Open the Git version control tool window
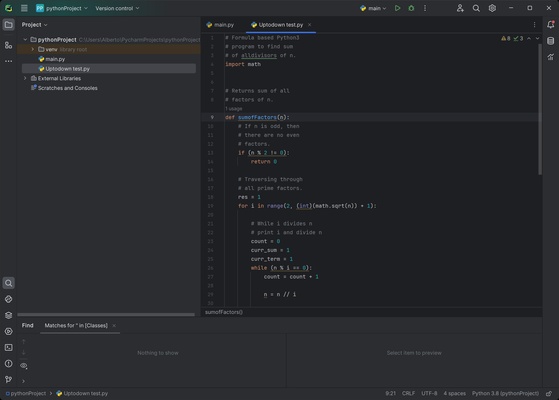 (x=9, y=379)
